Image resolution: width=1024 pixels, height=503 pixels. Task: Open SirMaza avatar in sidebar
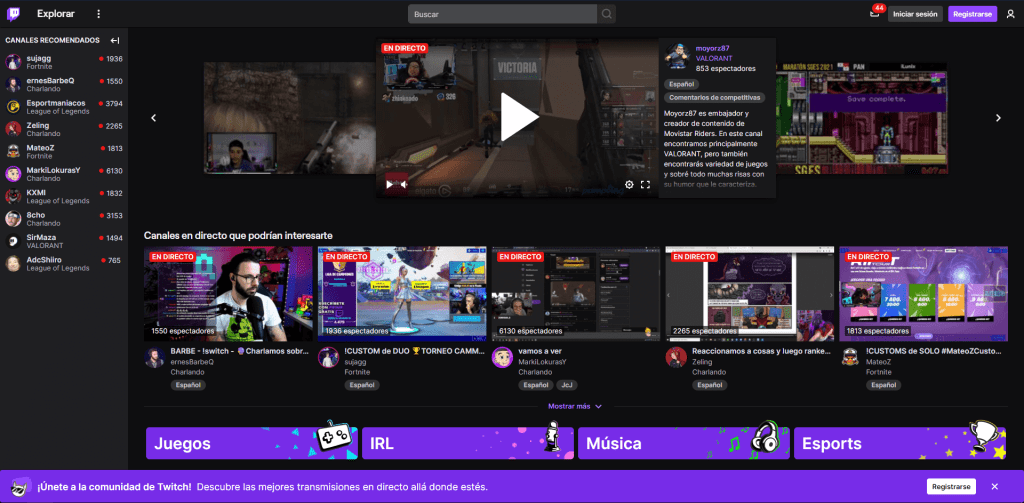[x=13, y=241]
